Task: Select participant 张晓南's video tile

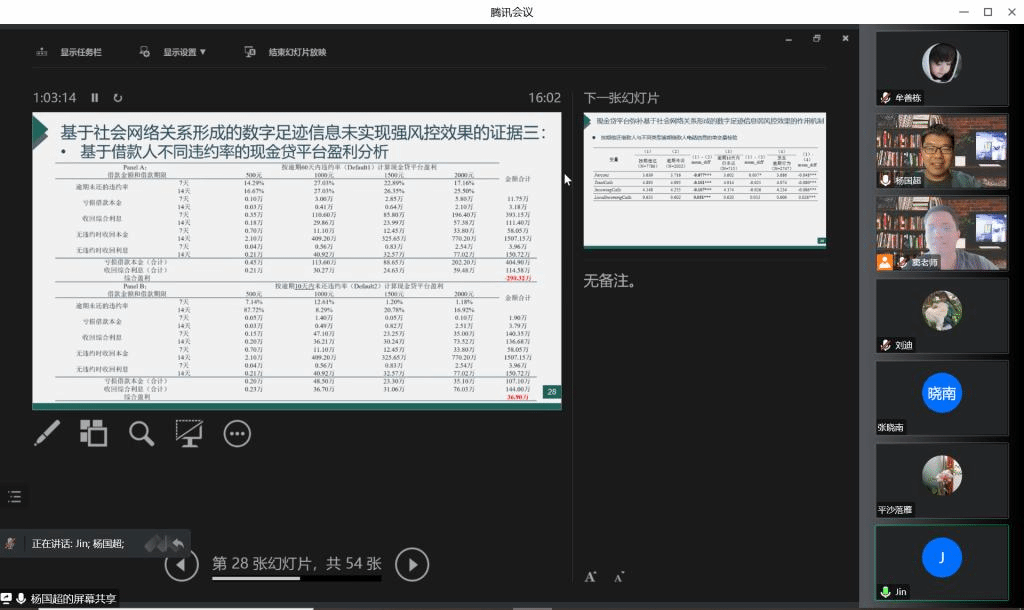Action: (941, 397)
